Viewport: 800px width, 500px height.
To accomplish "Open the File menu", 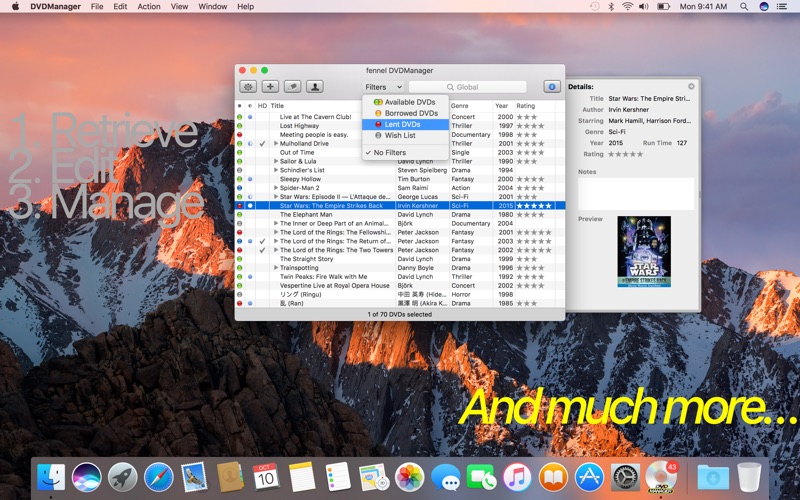I will (97, 7).
